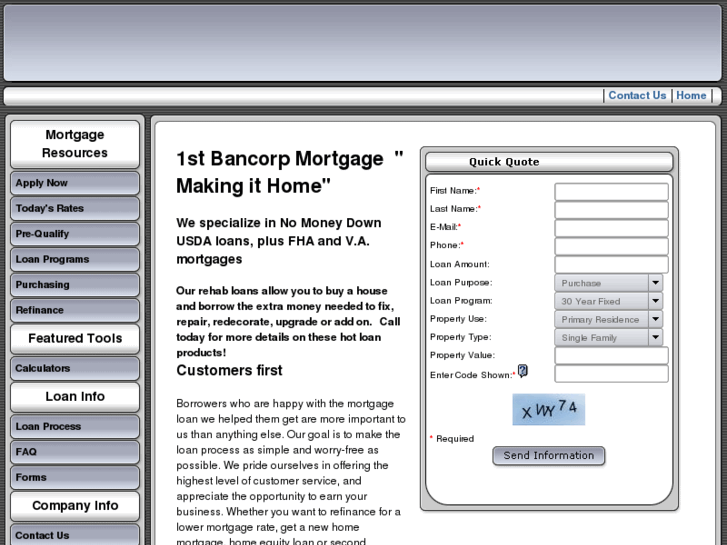Open the Property Use dropdown showing Primary Residence
The height and width of the screenshot is (545, 727).
point(608,319)
